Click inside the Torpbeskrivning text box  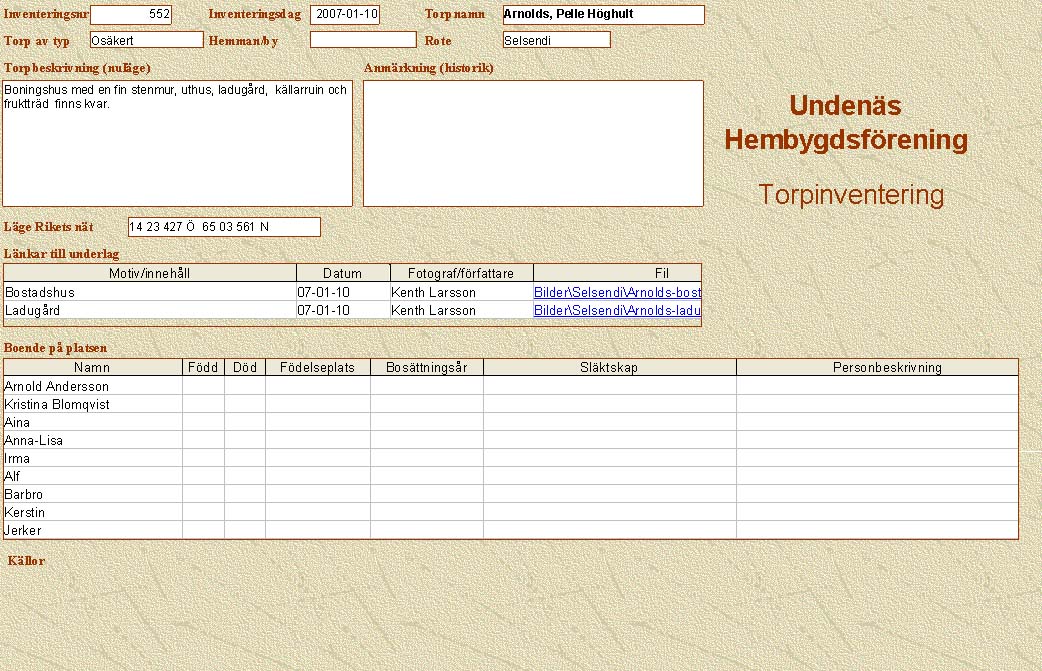[178, 150]
